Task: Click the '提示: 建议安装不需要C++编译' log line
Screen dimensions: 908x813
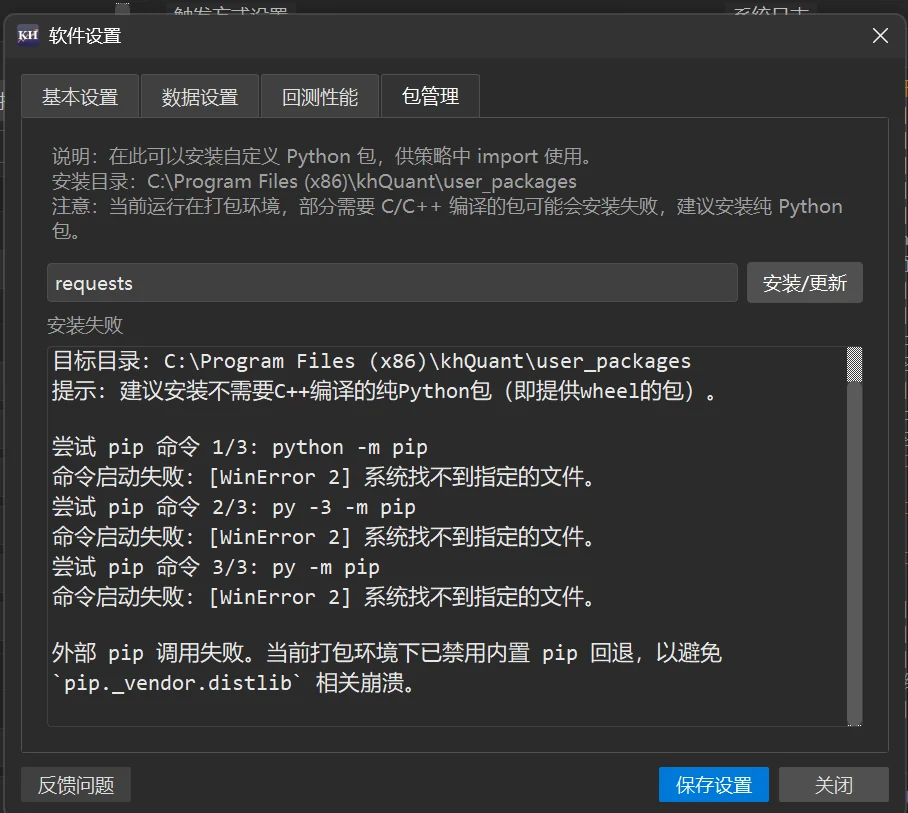Action: [383, 391]
